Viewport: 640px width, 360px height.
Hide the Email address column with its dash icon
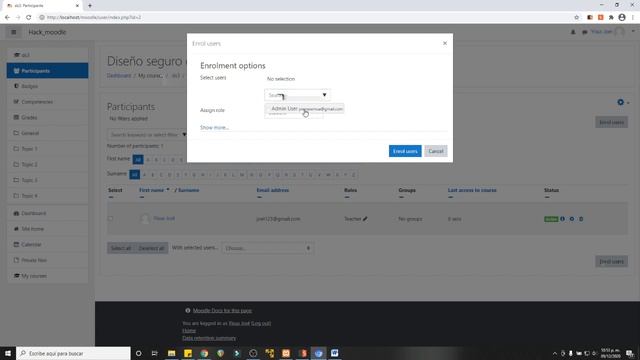(x=259, y=197)
